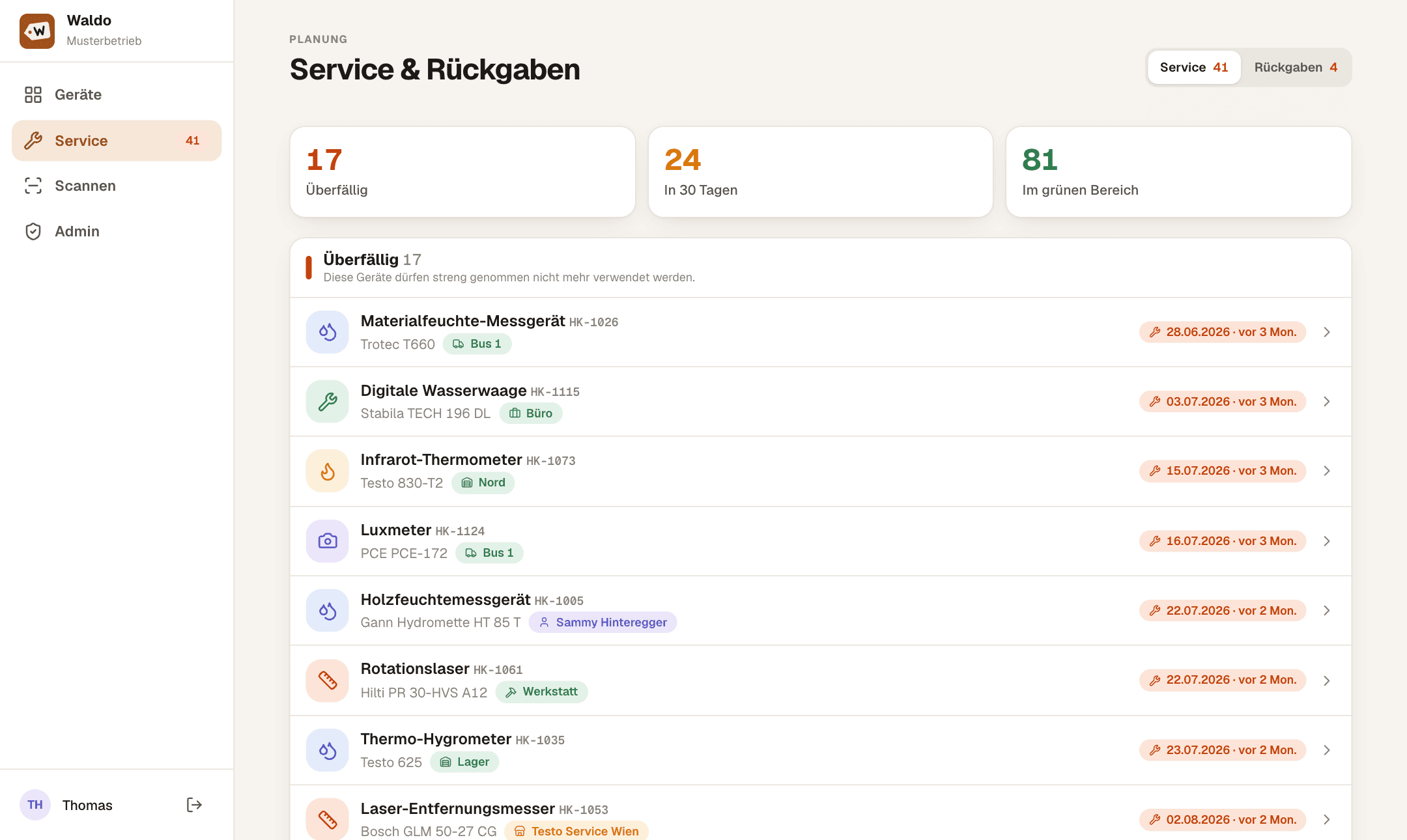Viewport: 1407px width, 840px height.
Task: Click droplet icon of Thermo-Hygrometer
Action: [x=328, y=750]
